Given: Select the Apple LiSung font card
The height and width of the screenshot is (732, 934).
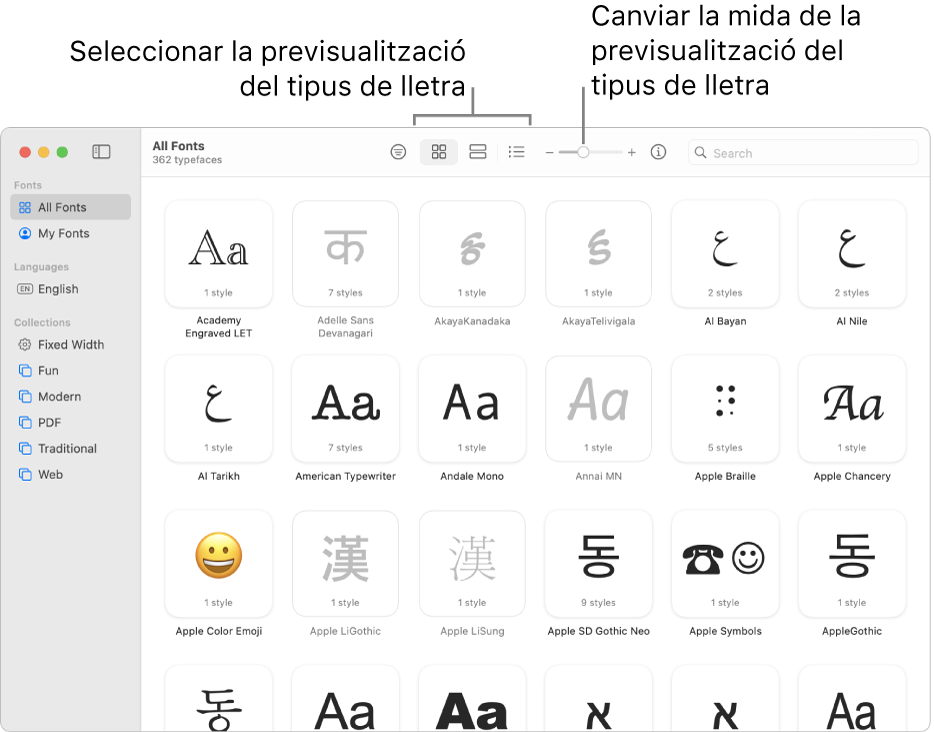Looking at the screenshot, I should (x=472, y=565).
